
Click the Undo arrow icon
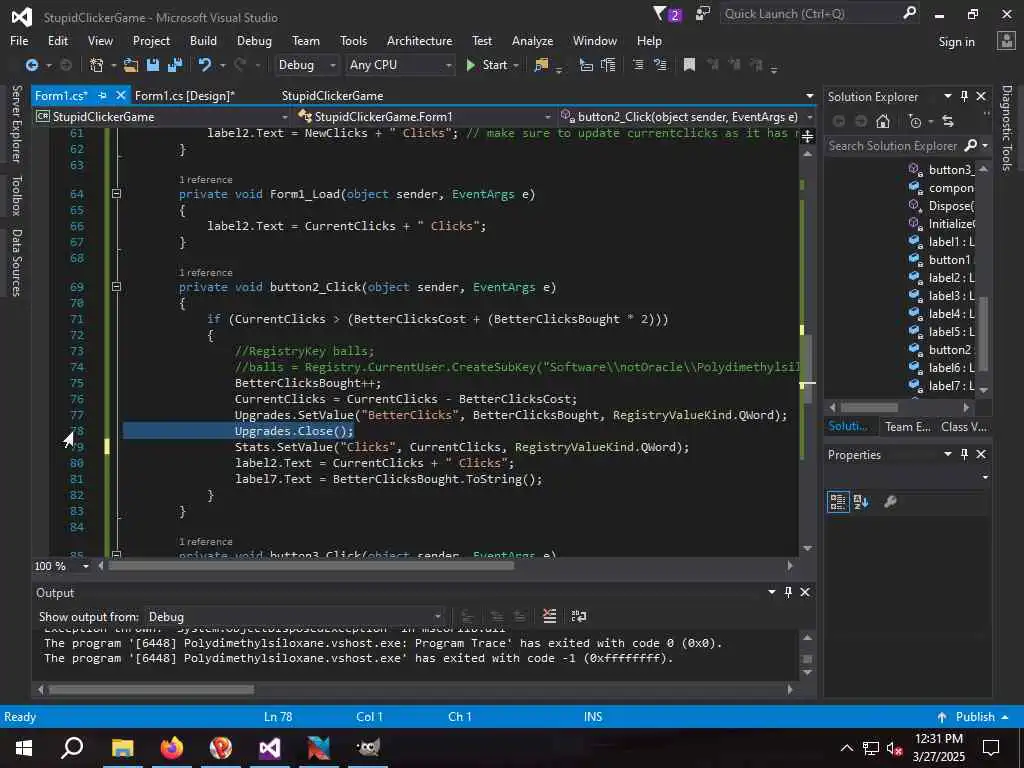pyautogui.click(x=204, y=65)
